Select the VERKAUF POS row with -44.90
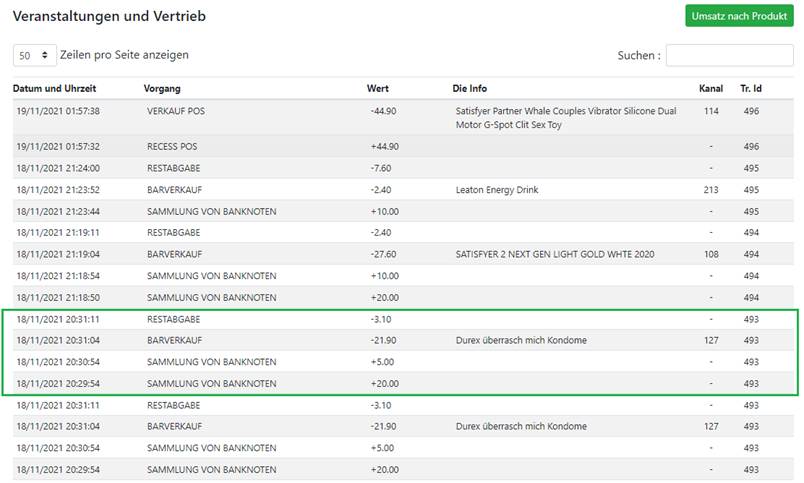 click(x=403, y=117)
